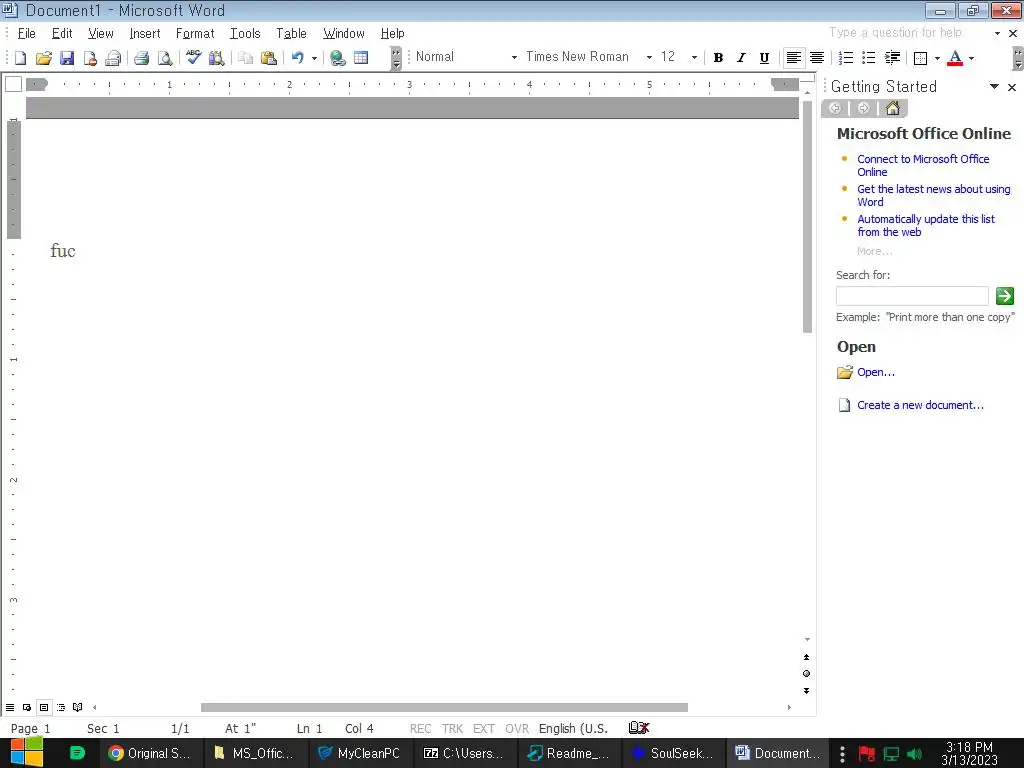This screenshot has width=1024, height=768.
Task: Print the document with the printer icon
Action: [141, 58]
